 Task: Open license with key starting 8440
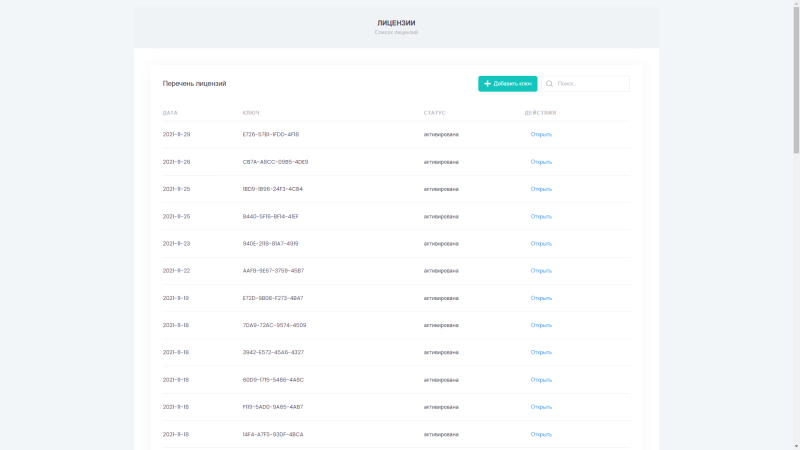(x=541, y=216)
